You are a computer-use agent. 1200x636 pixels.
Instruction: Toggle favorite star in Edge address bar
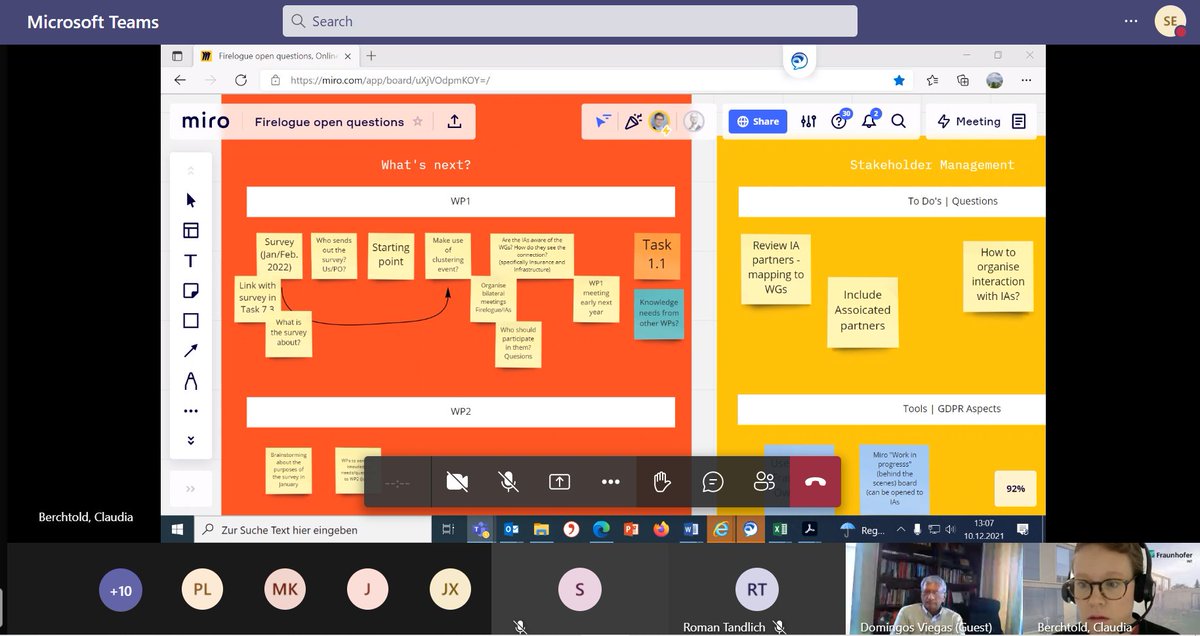click(899, 80)
